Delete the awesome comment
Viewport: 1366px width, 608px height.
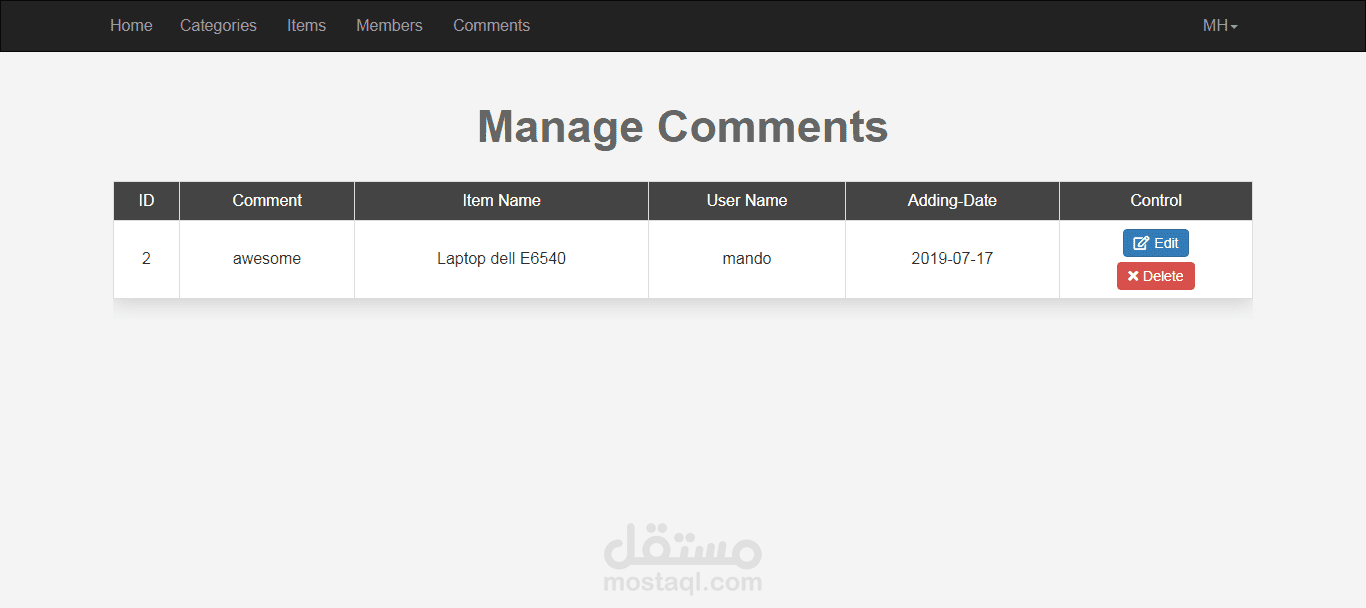tap(1155, 276)
